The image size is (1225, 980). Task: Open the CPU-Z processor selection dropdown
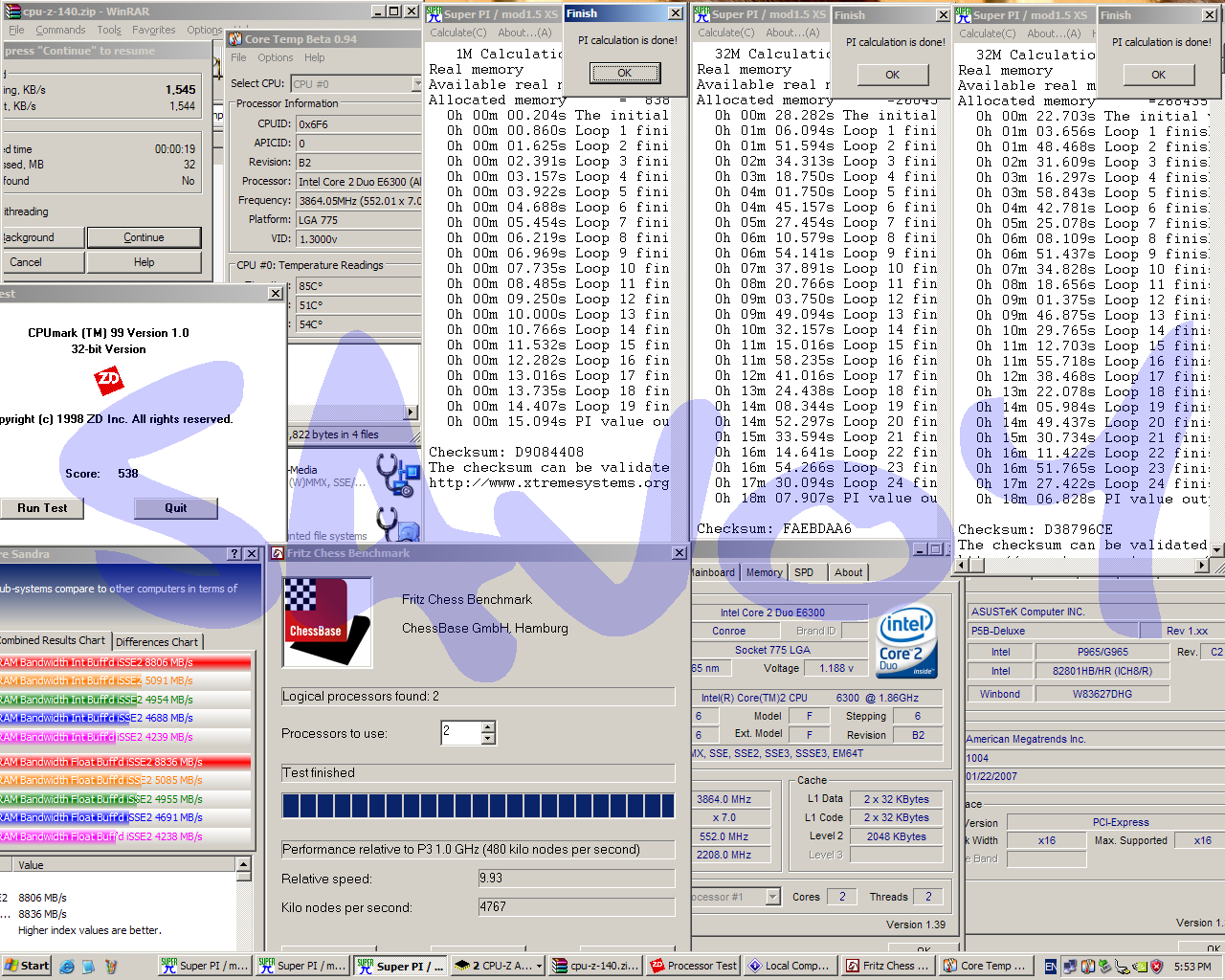point(772,897)
